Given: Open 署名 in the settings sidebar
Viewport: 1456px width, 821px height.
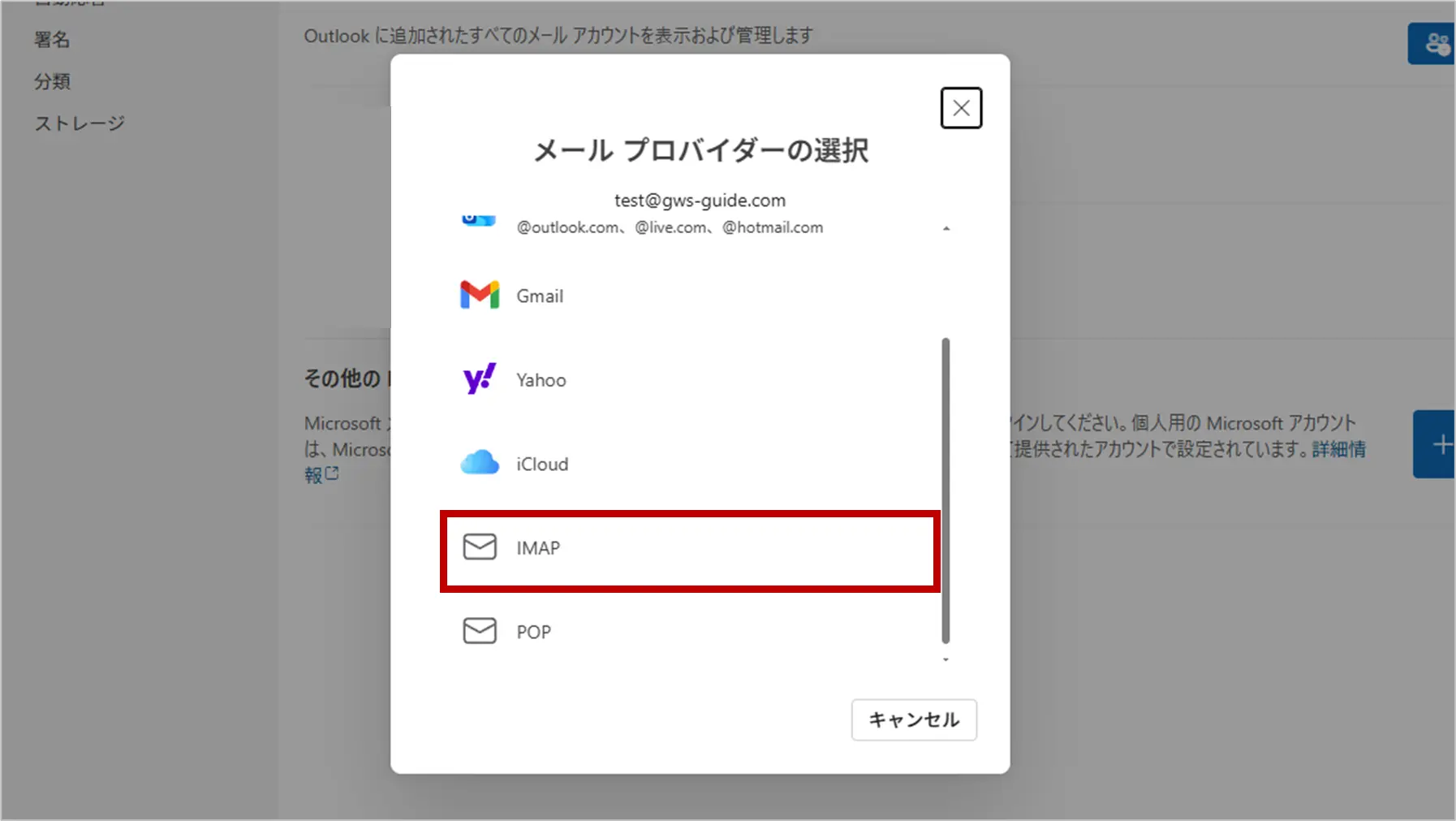Looking at the screenshot, I should (x=52, y=40).
